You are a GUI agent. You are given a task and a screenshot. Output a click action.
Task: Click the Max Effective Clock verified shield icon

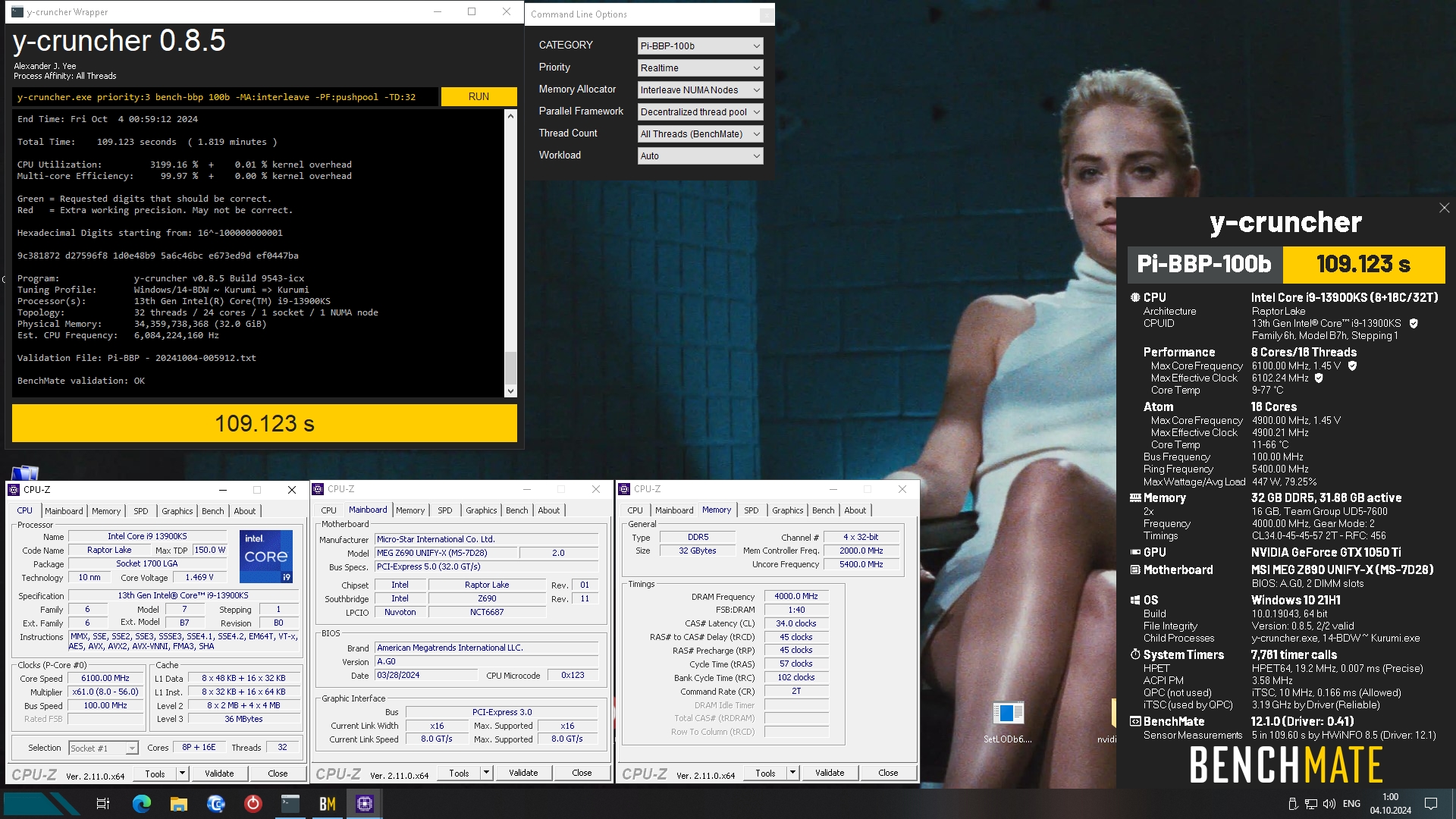coord(1319,378)
